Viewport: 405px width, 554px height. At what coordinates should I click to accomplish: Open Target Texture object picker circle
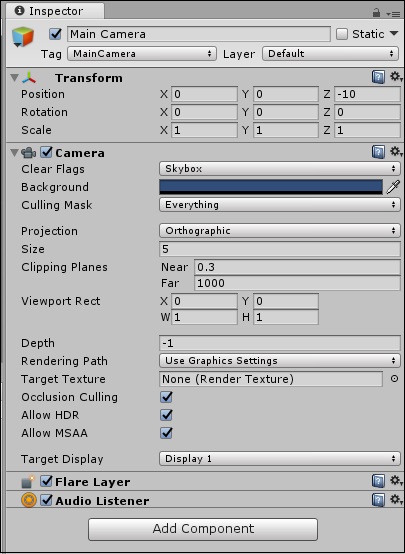394,379
